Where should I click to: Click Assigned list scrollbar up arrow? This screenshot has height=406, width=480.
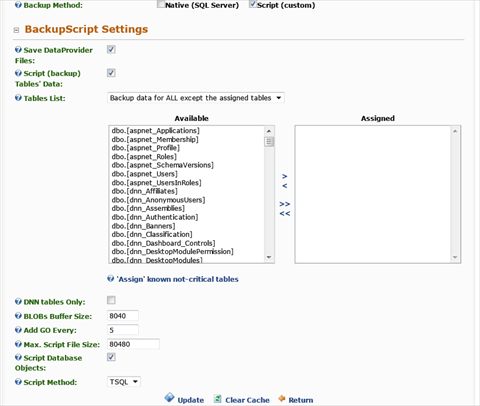click(455, 131)
